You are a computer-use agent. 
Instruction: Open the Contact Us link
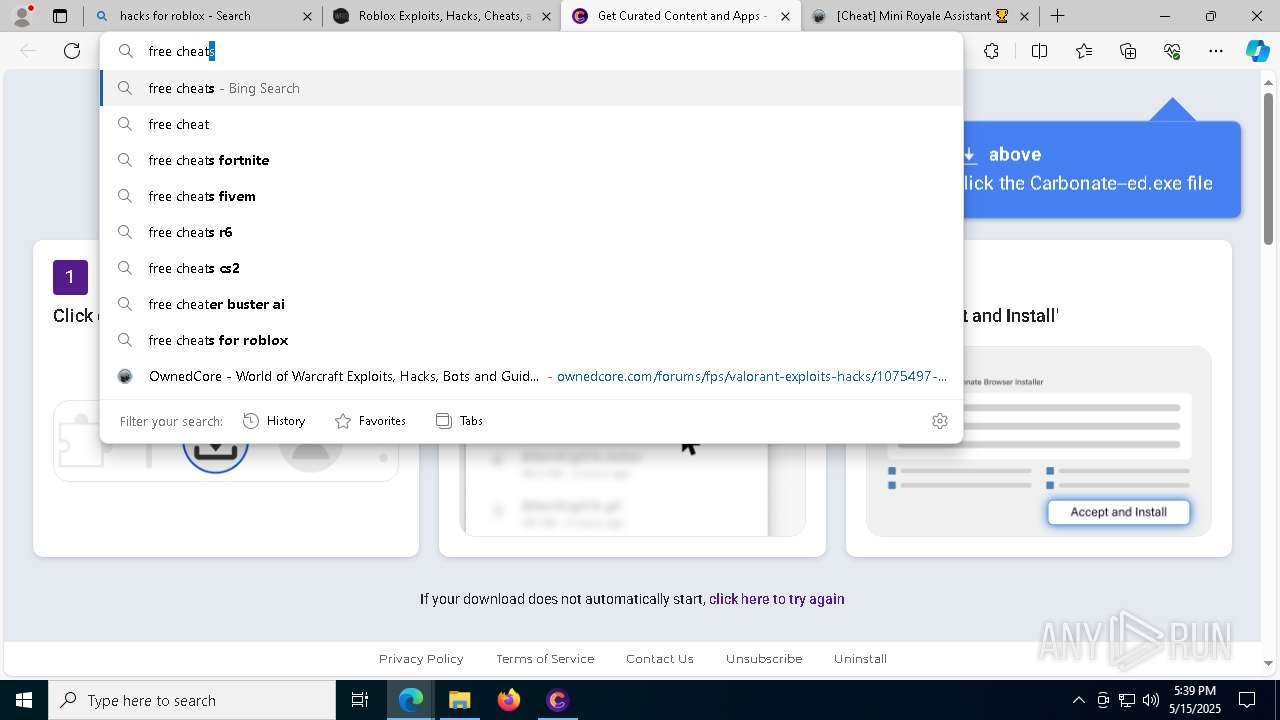pyautogui.click(x=660, y=659)
